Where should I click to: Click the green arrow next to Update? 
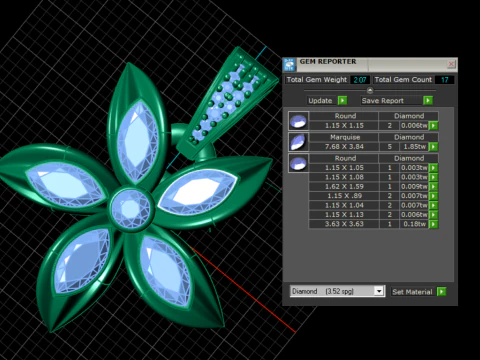click(342, 100)
